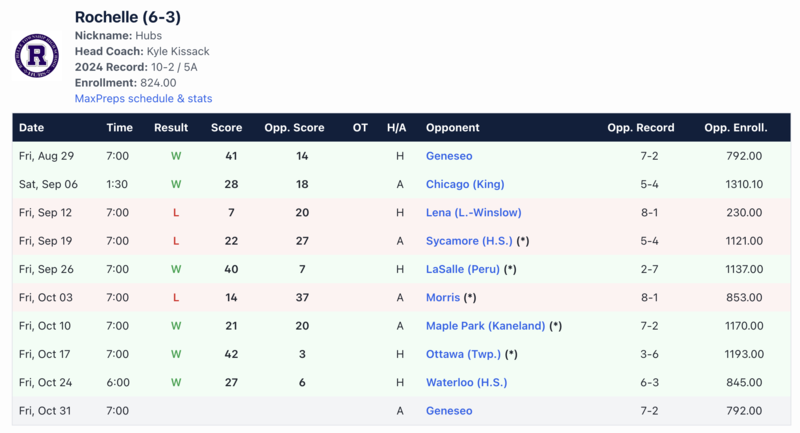Open Geneseo link in Oct 31 row

click(449, 411)
